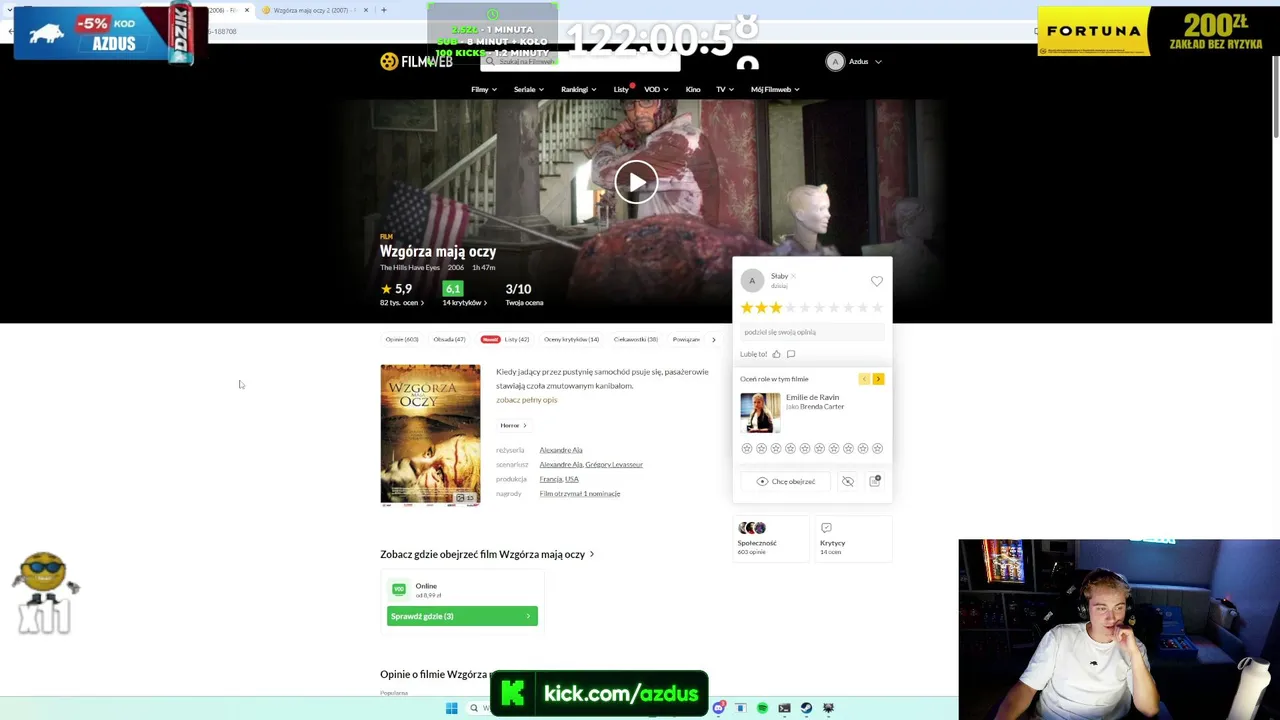Open the Spotify taskbar icon
This screenshot has width=1280, height=720.
(762, 708)
